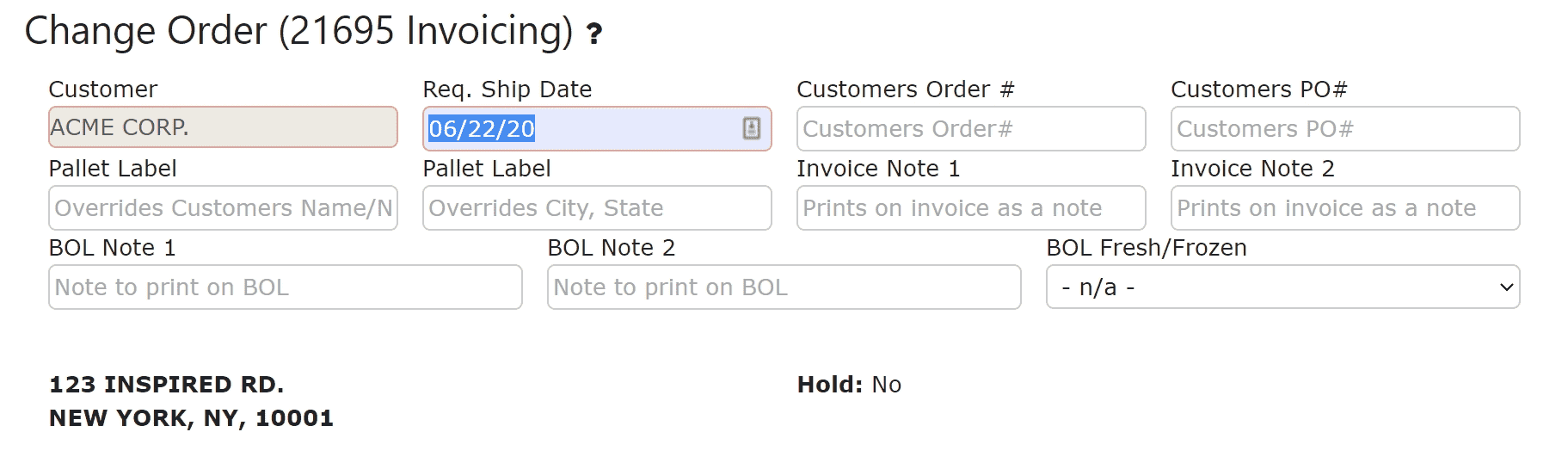
Task: Click the 123 INSPIRED RD. address line
Action: (x=167, y=385)
